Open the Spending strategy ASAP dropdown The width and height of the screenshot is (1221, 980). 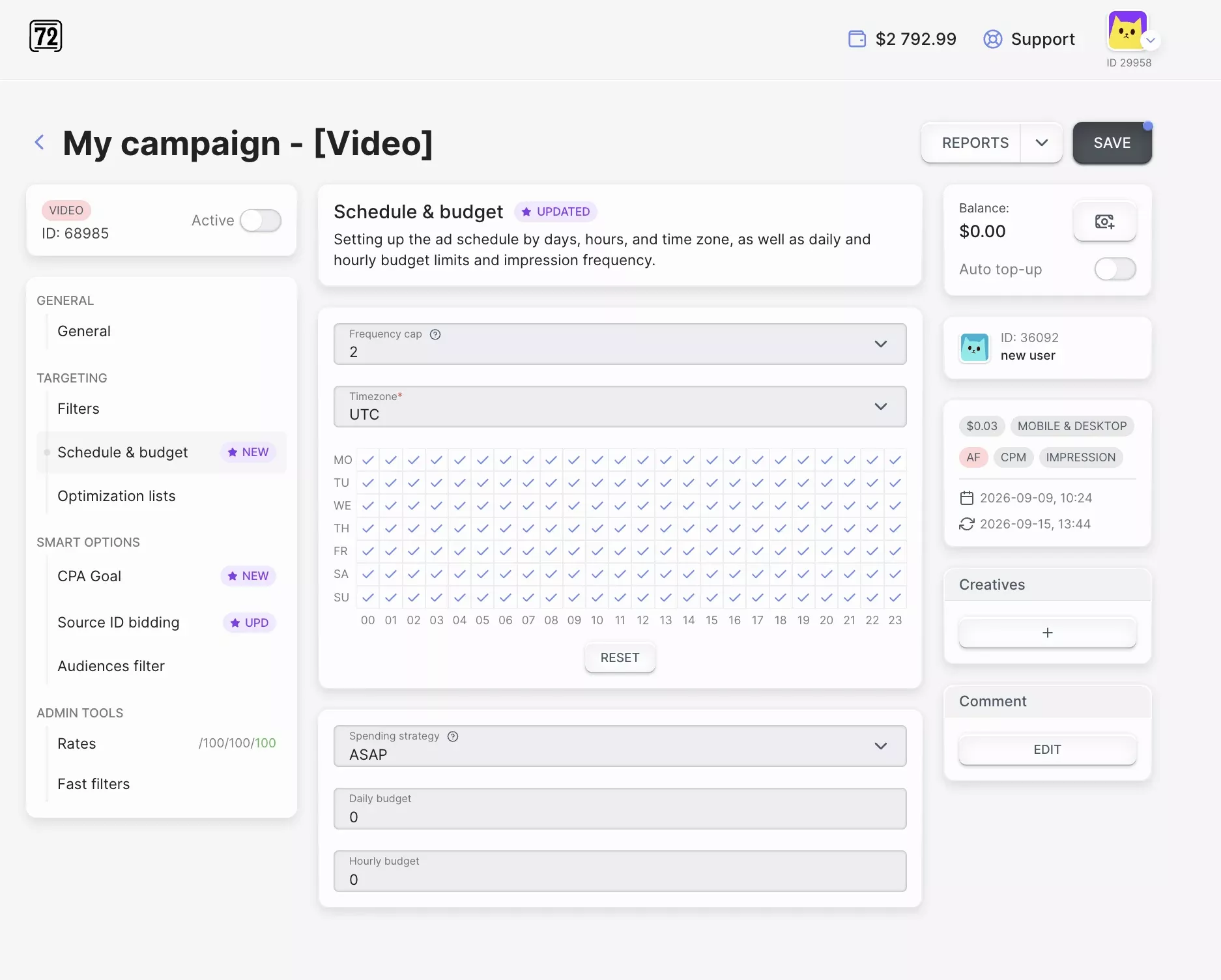click(620, 746)
